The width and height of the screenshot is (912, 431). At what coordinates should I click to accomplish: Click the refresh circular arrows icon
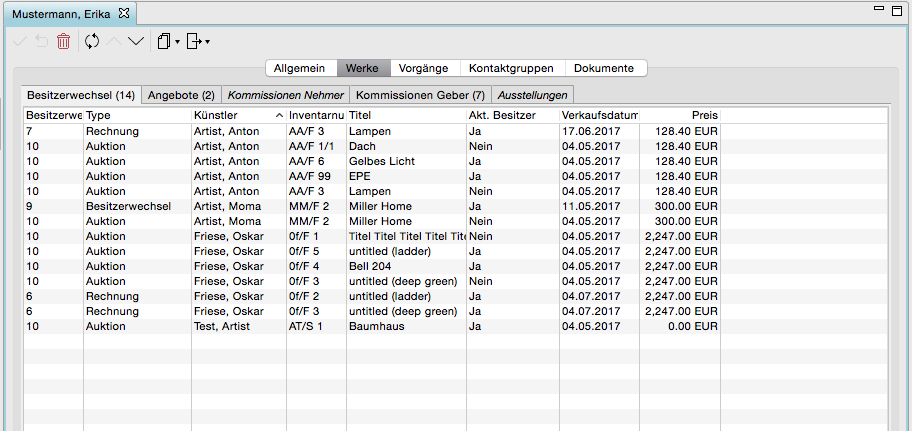click(92, 41)
